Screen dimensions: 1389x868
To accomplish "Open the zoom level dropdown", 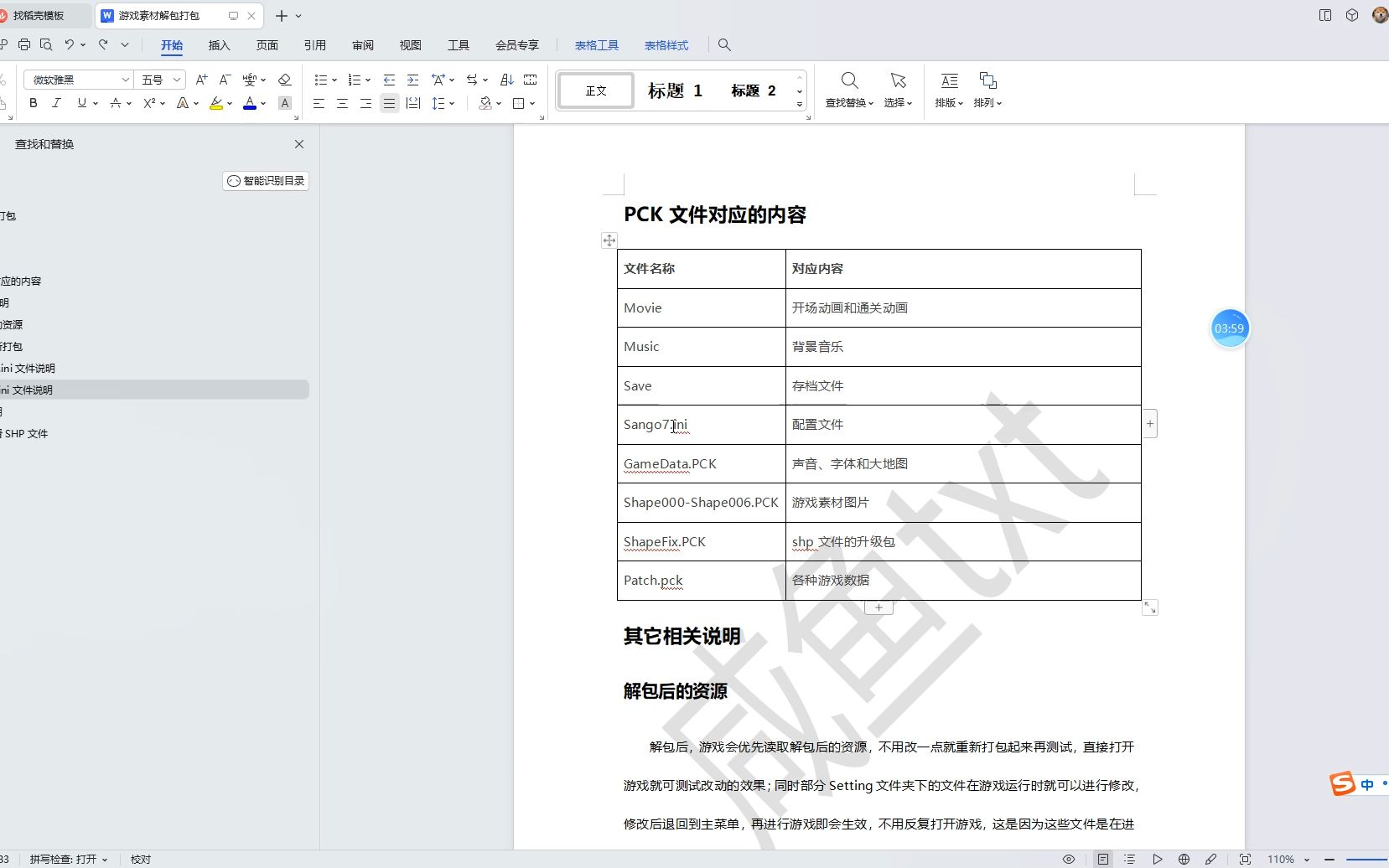I will [1307, 860].
